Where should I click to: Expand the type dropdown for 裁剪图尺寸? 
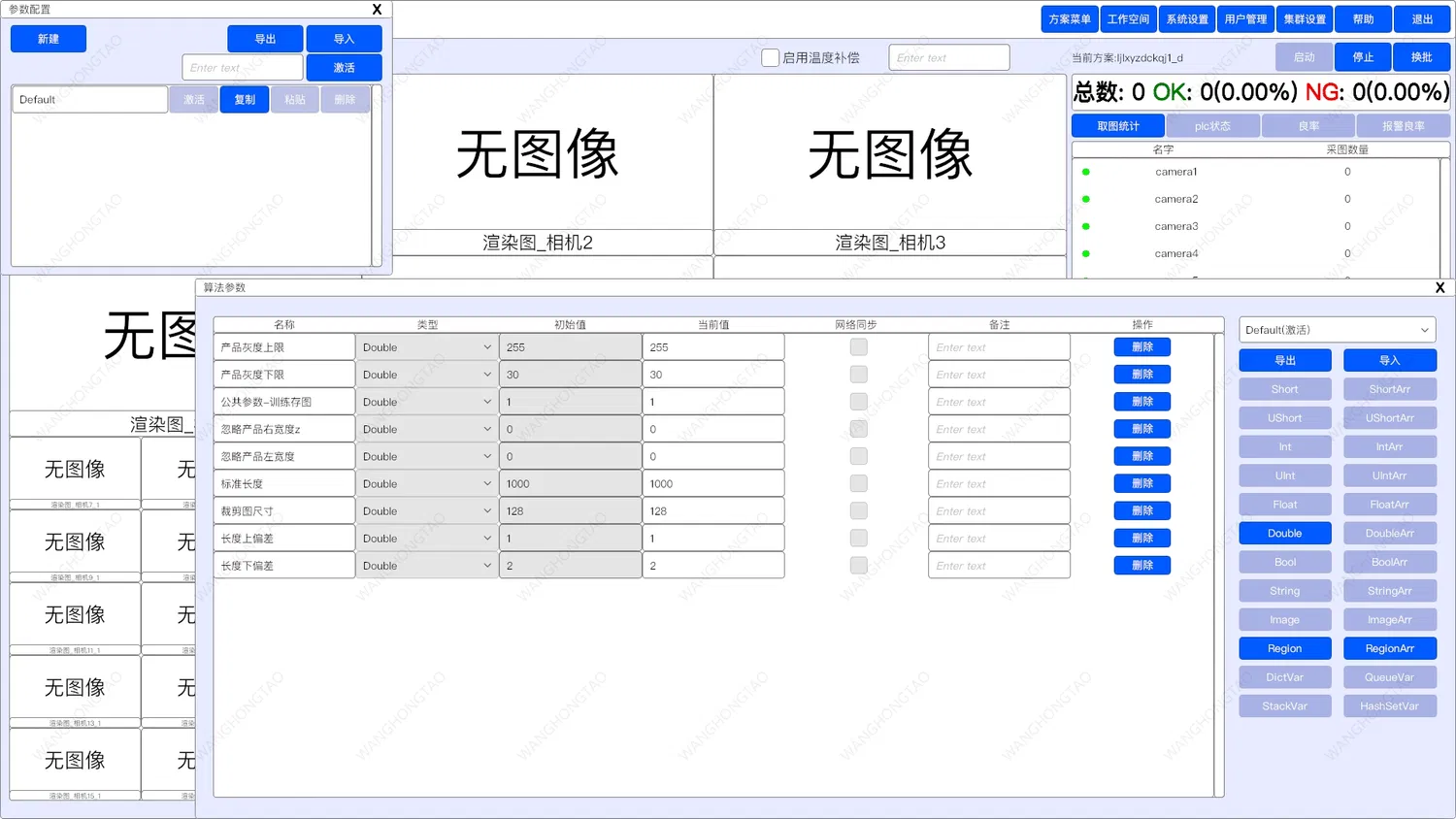click(x=427, y=510)
